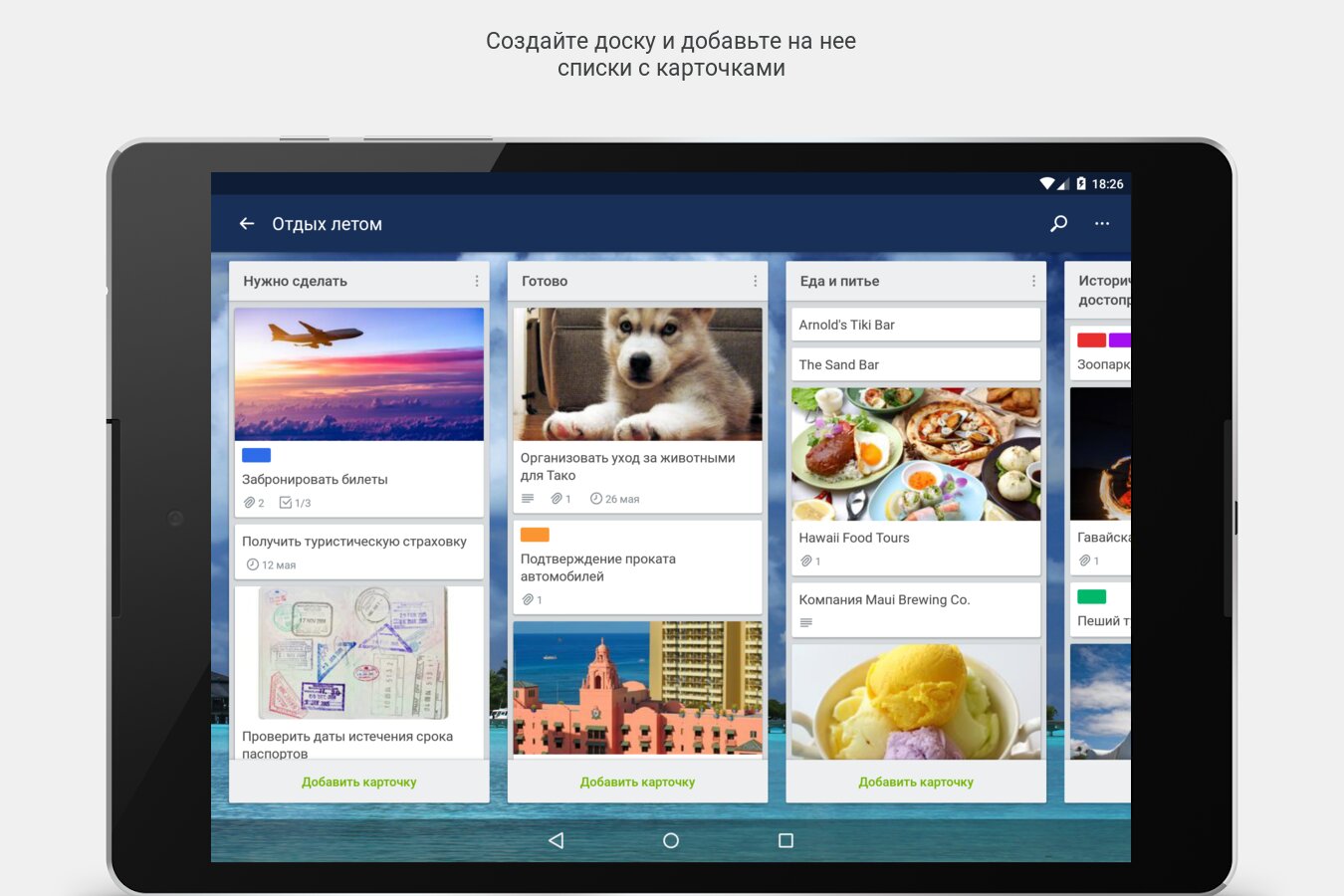This screenshot has height=896, width=1344.
Task: Select the orange label on car rental card
Action: (x=535, y=535)
